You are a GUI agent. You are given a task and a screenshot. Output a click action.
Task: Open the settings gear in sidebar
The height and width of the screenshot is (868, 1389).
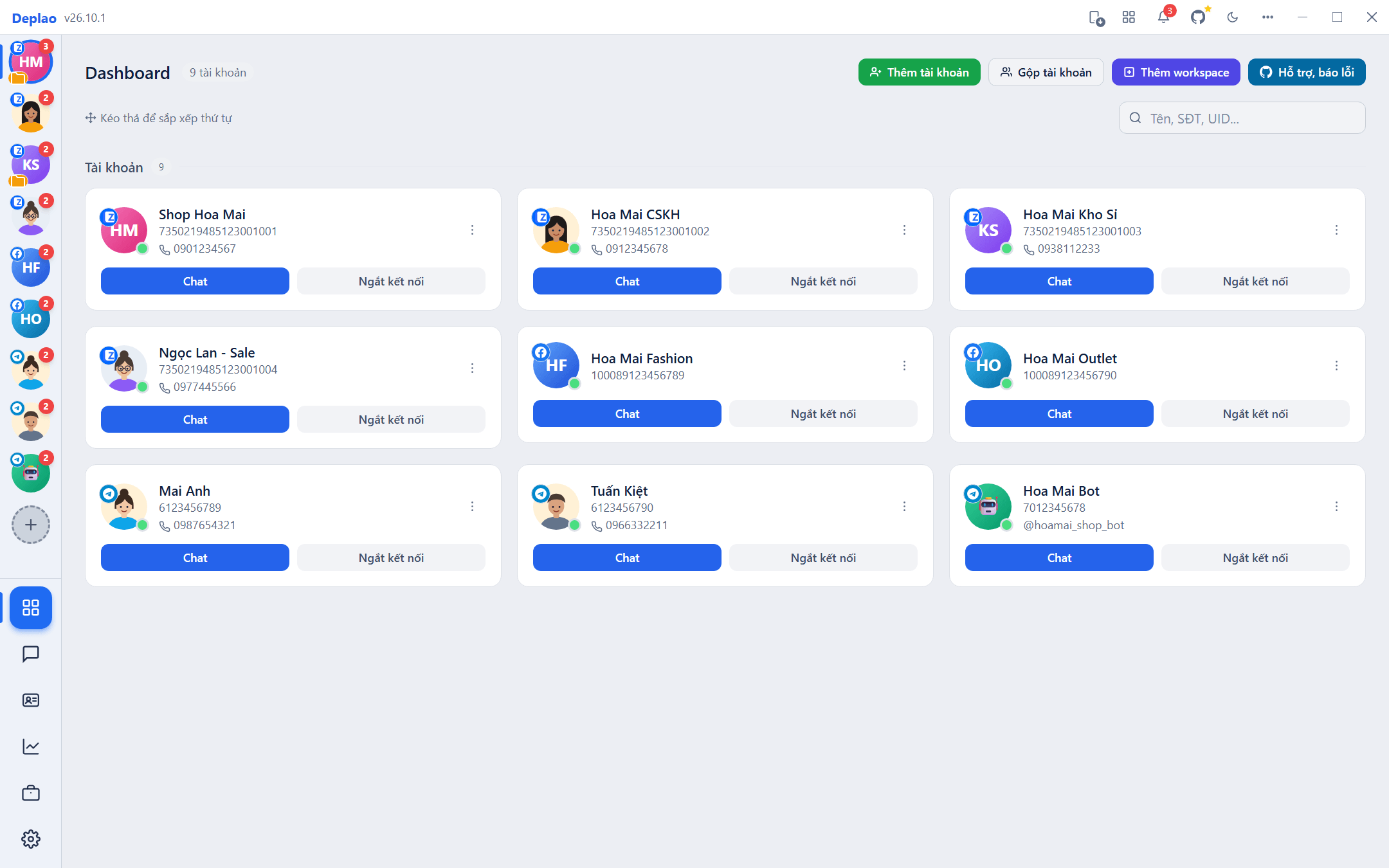click(31, 839)
